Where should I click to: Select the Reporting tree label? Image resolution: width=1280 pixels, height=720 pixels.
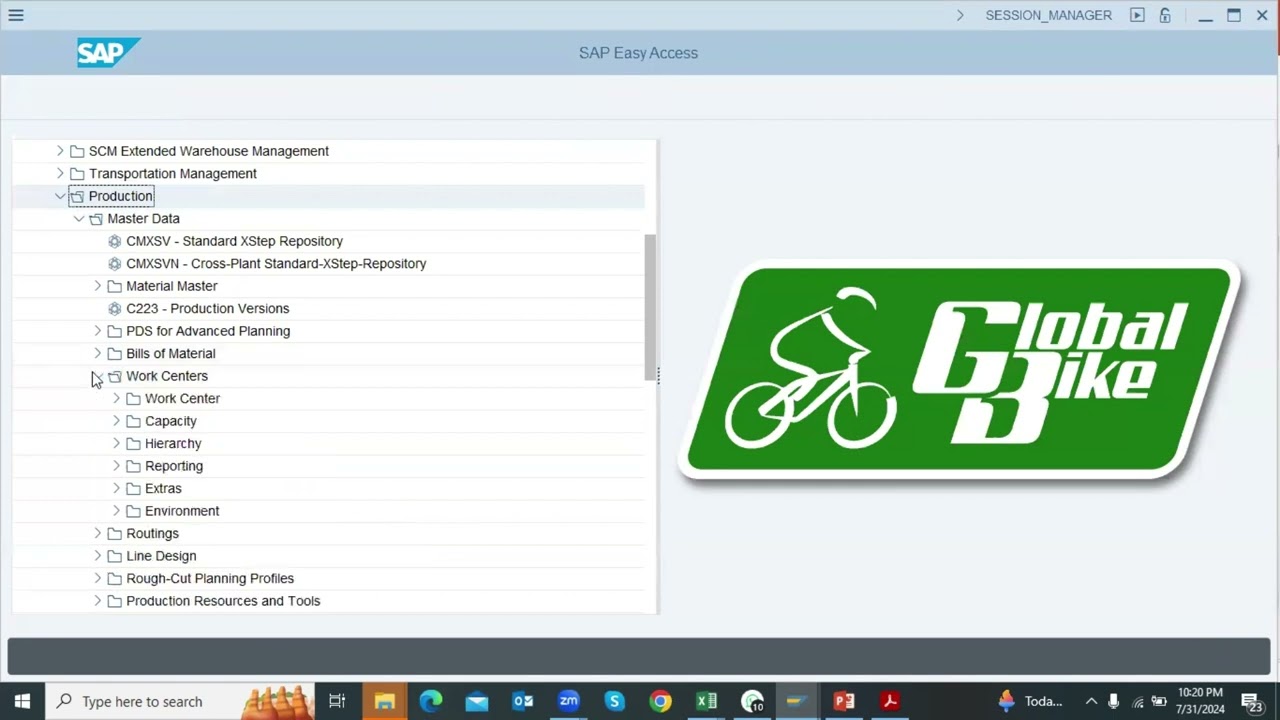(x=174, y=466)
